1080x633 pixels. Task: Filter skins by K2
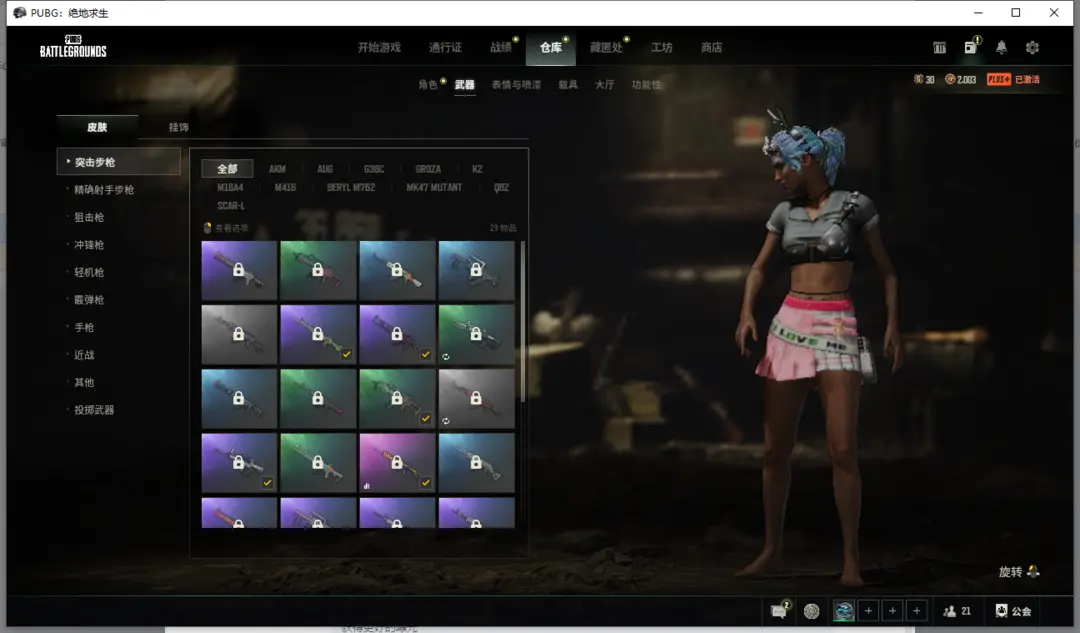point(477,169)
